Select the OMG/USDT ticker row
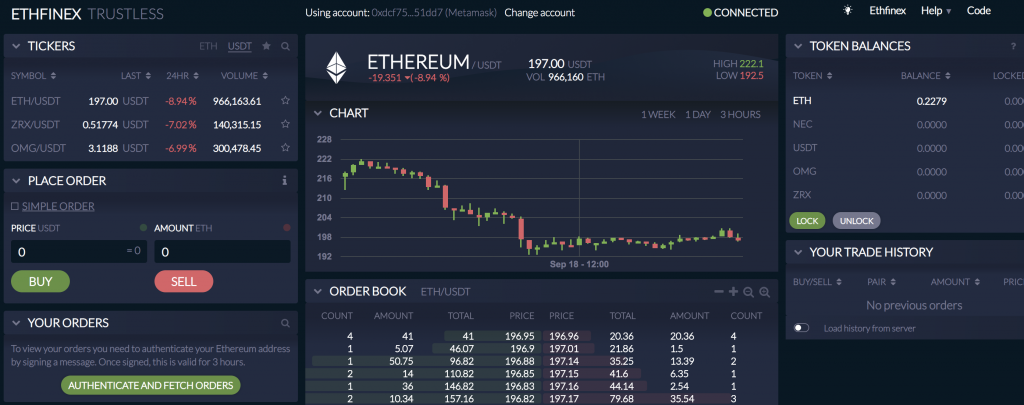 click(150, 148)
